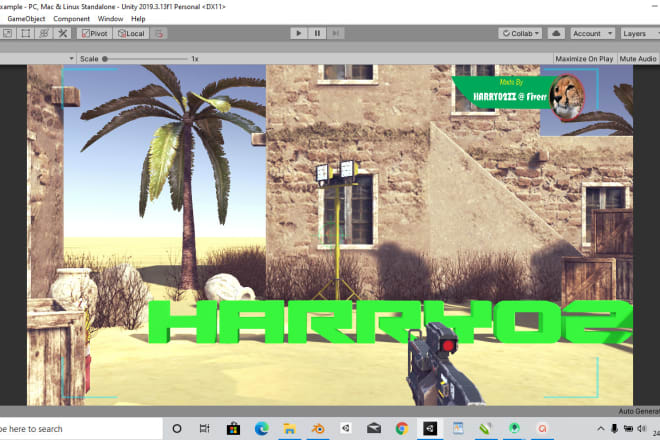The height and width of the screenshot is (440, 660).
Task: Switch to active Unity editor taskbar icon
Action: tap(430, 429)
